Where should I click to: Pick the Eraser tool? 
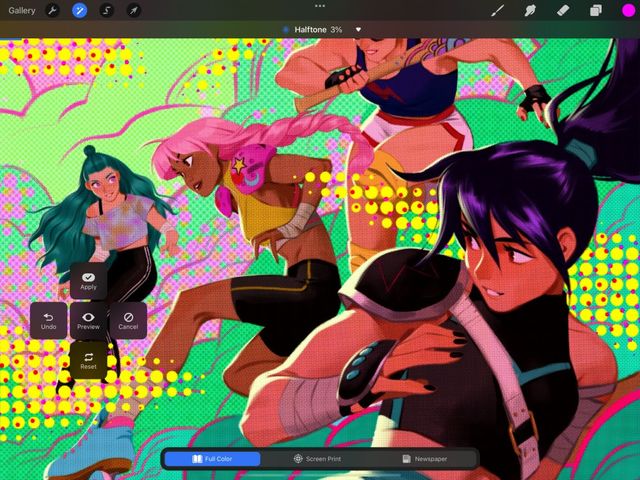coord(563,10)
